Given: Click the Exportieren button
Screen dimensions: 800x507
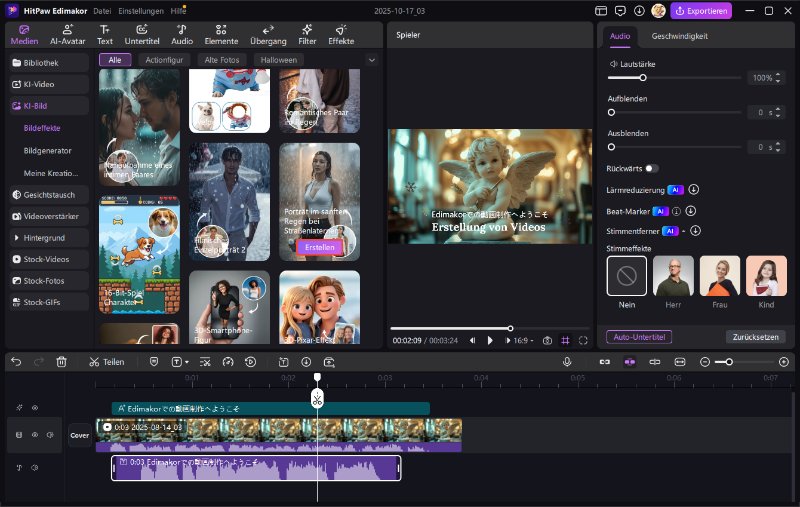Looking at the screenshot, I should pyautogui.click(x=701, y=10).
